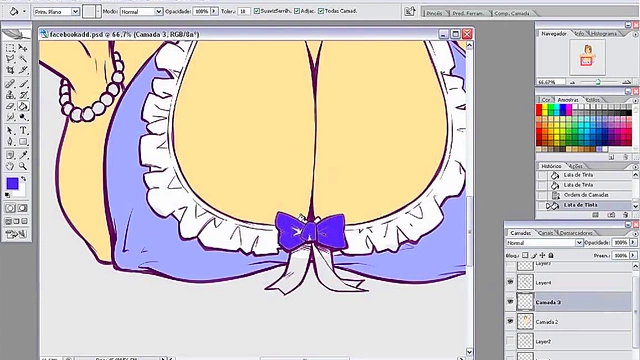This screenshot has height=360, width=640.
Task: Click the blue foreground color swatch
Action: (x=12, y=184)
